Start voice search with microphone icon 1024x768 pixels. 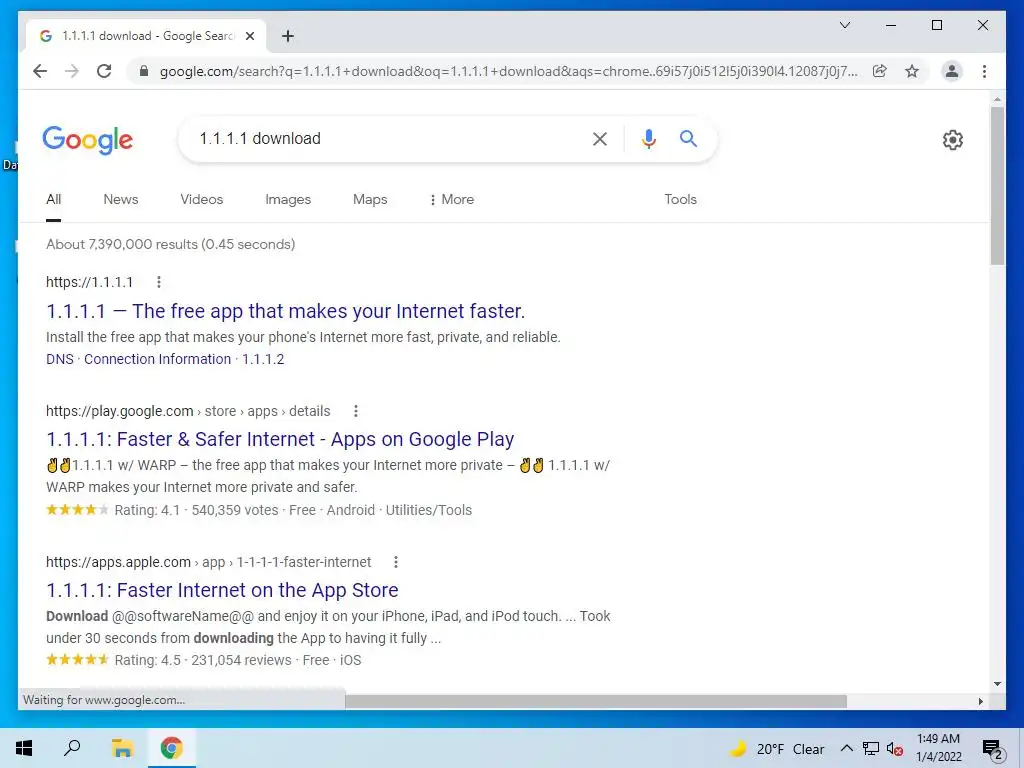click(x=648, y=138)
